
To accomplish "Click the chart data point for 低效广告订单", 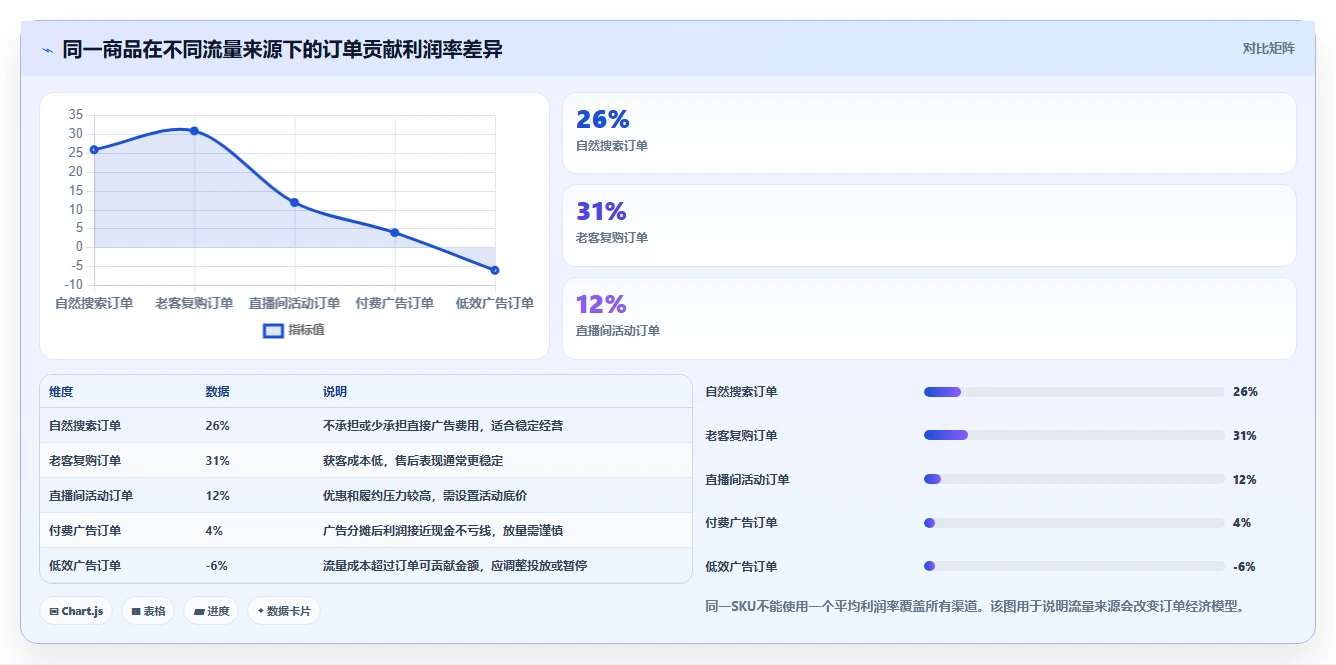I will [x=494, y=270].
